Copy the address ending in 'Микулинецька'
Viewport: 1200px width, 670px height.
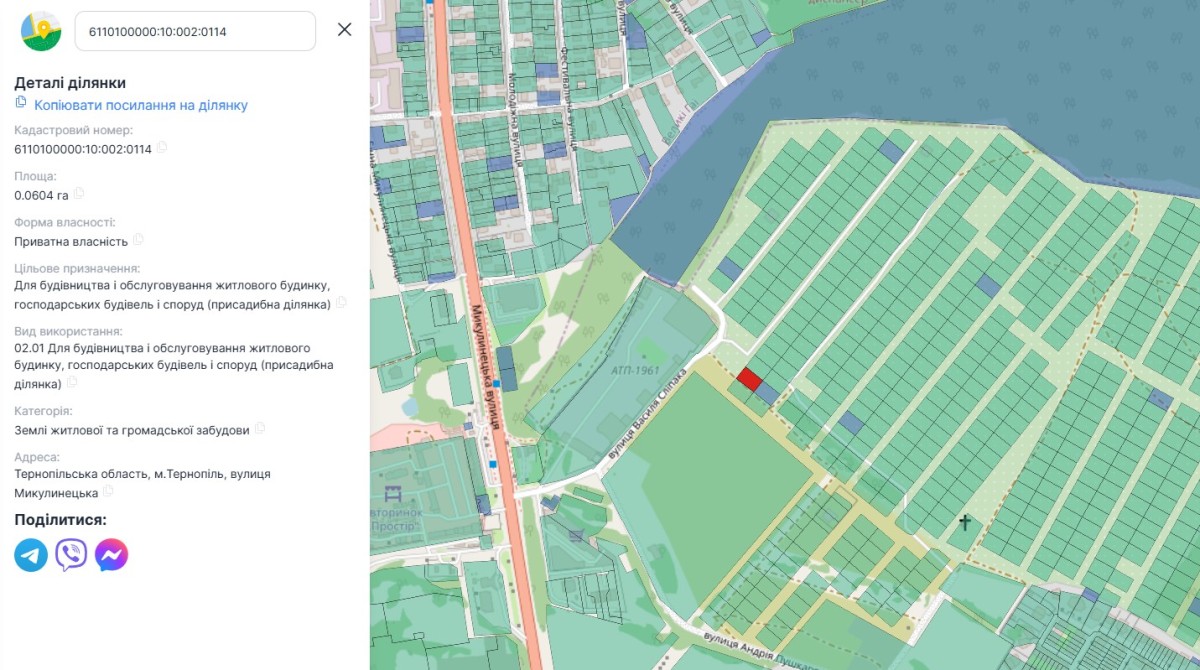coord(108,492)
